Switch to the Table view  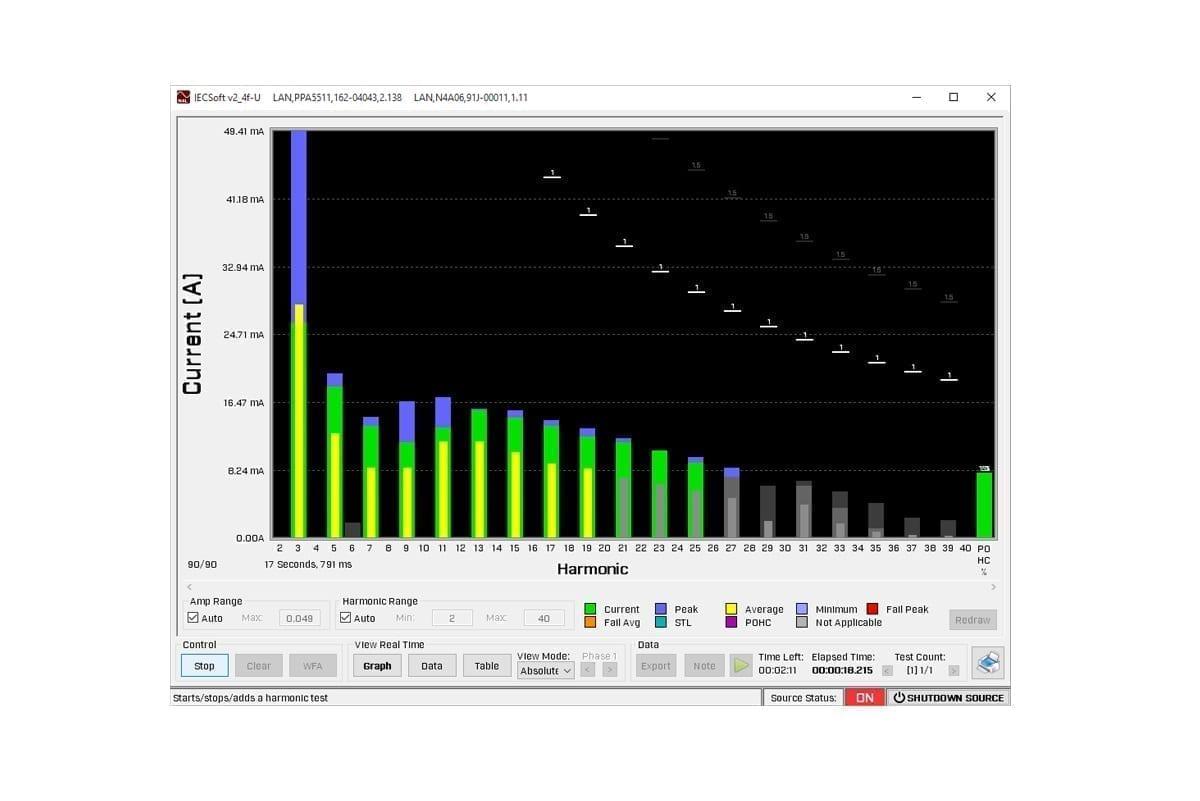click(486, 665)
